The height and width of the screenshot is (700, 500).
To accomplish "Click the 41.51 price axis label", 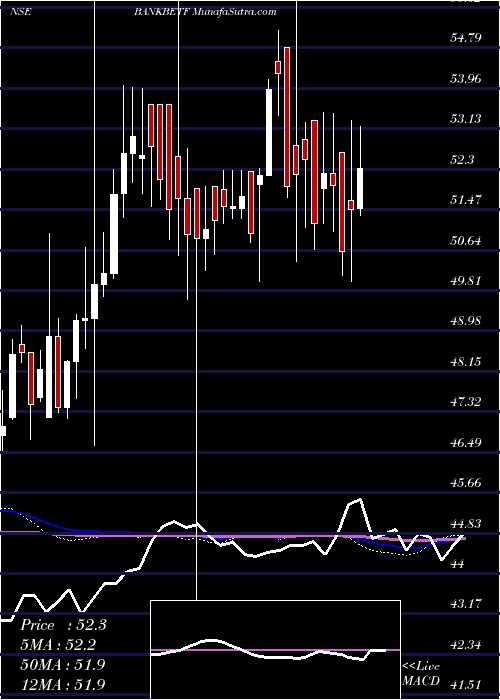I will click(466, 685).
